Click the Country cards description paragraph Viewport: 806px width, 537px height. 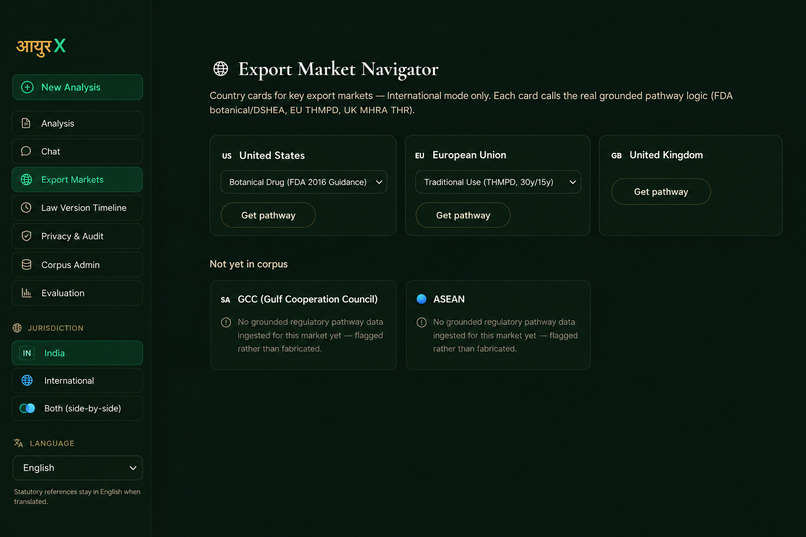click(471, 103)
